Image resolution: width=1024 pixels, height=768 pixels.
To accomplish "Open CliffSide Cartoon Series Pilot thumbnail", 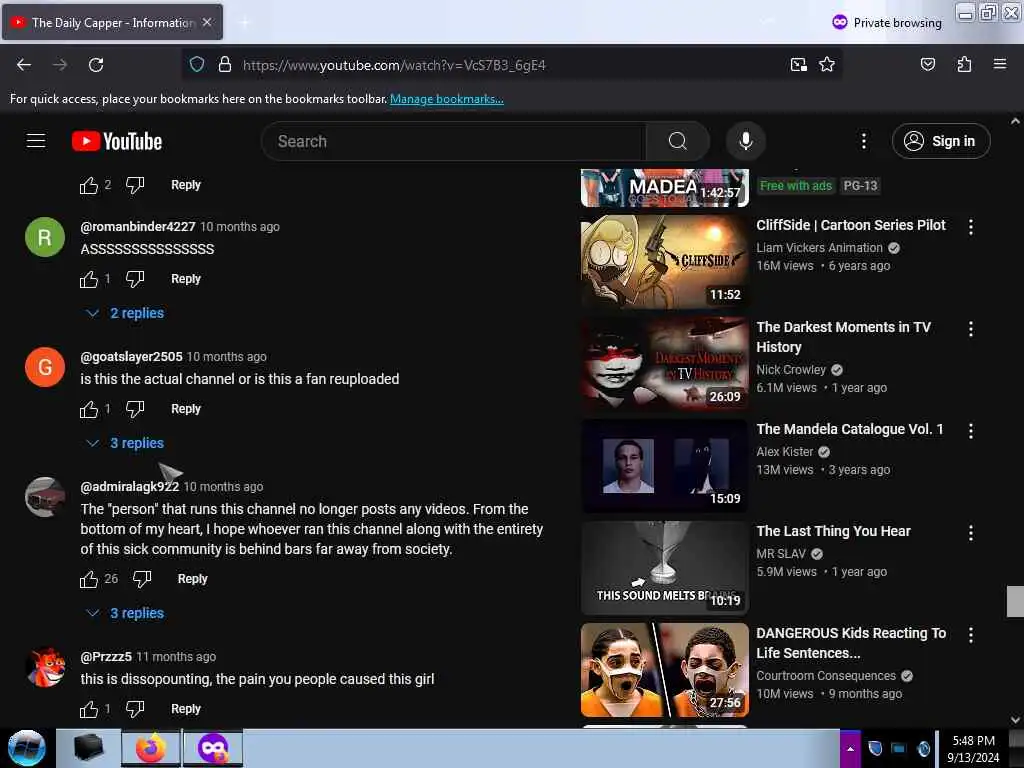I will 664,262.
